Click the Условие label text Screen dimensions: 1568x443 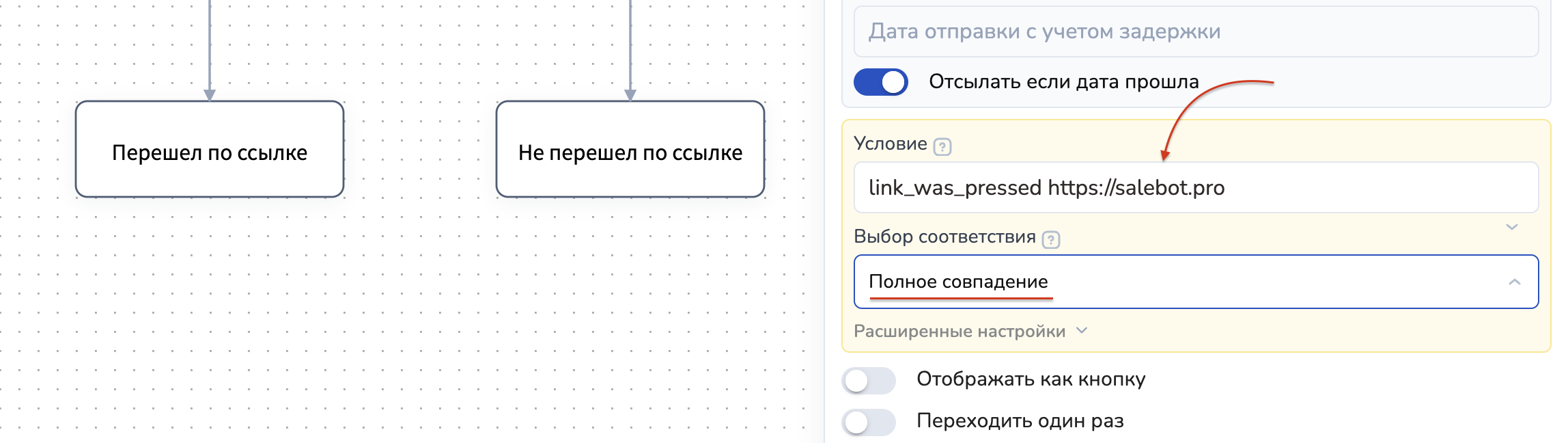890,144
